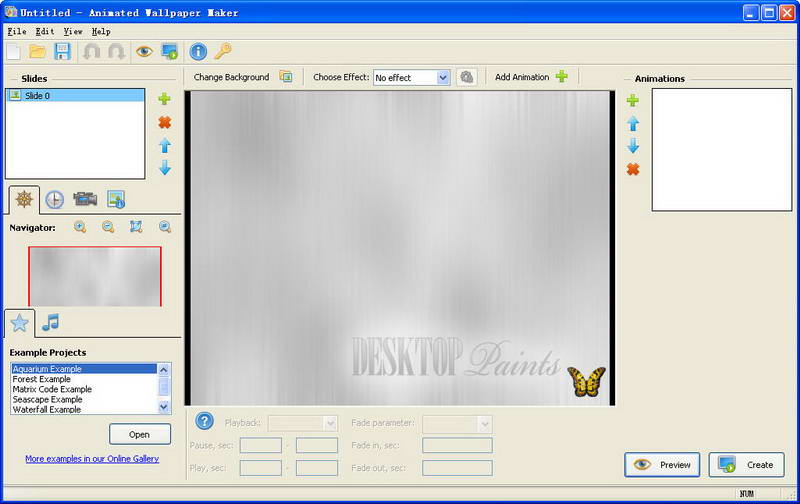Click the blue question mark help icon

click(x=204, y=421)
